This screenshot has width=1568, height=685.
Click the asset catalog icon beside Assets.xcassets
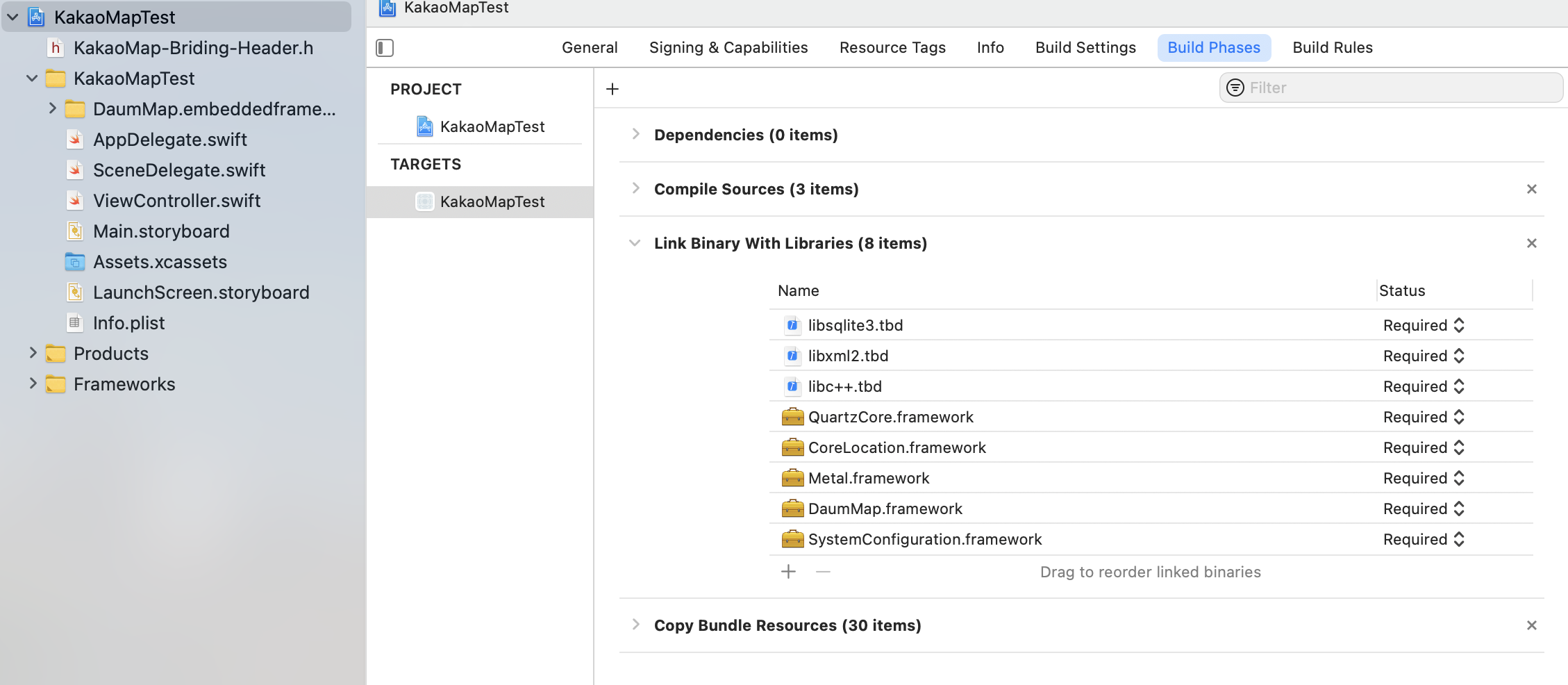[x=75, y=262]
